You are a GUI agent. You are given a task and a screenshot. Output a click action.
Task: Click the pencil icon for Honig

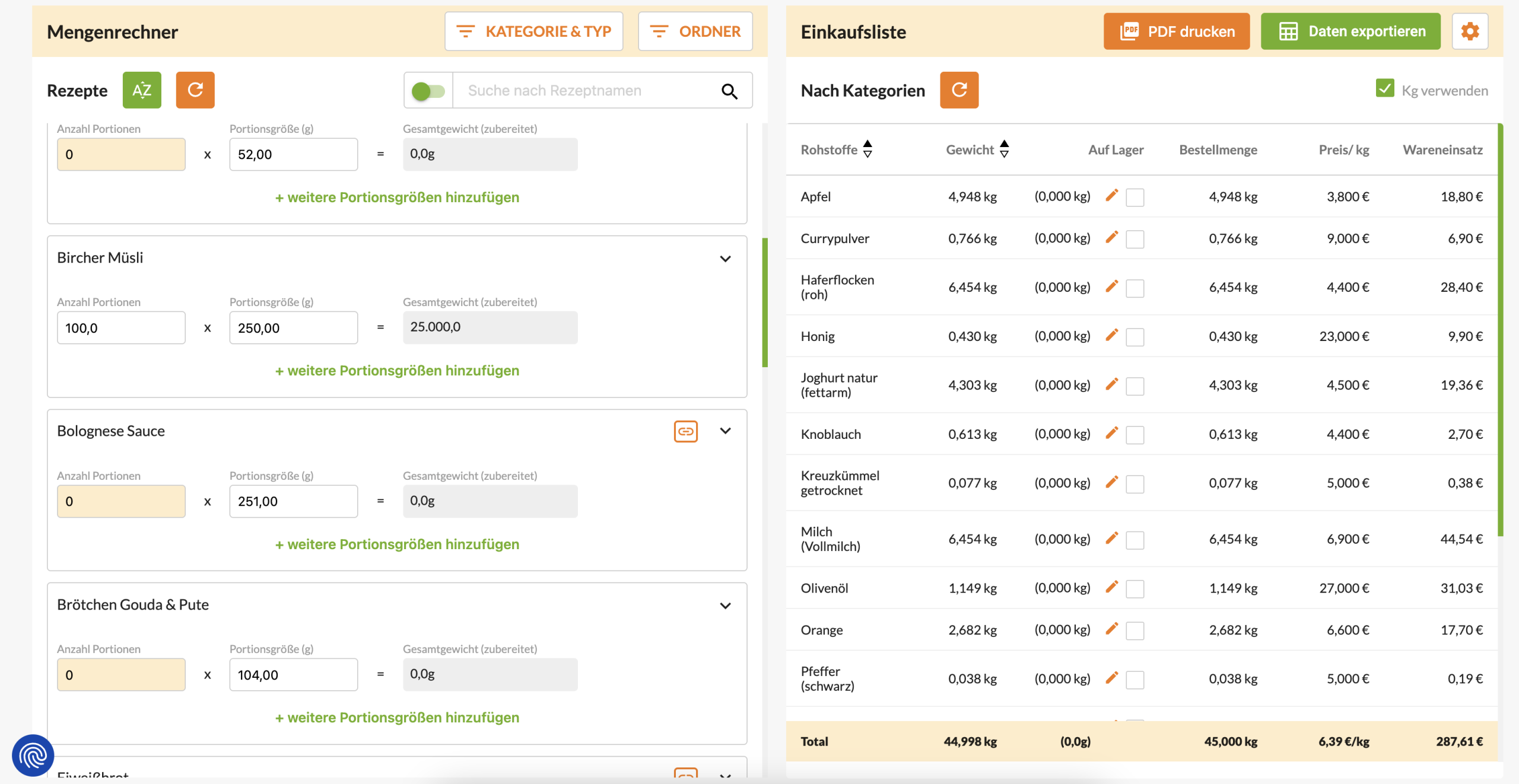[1111, 336]
